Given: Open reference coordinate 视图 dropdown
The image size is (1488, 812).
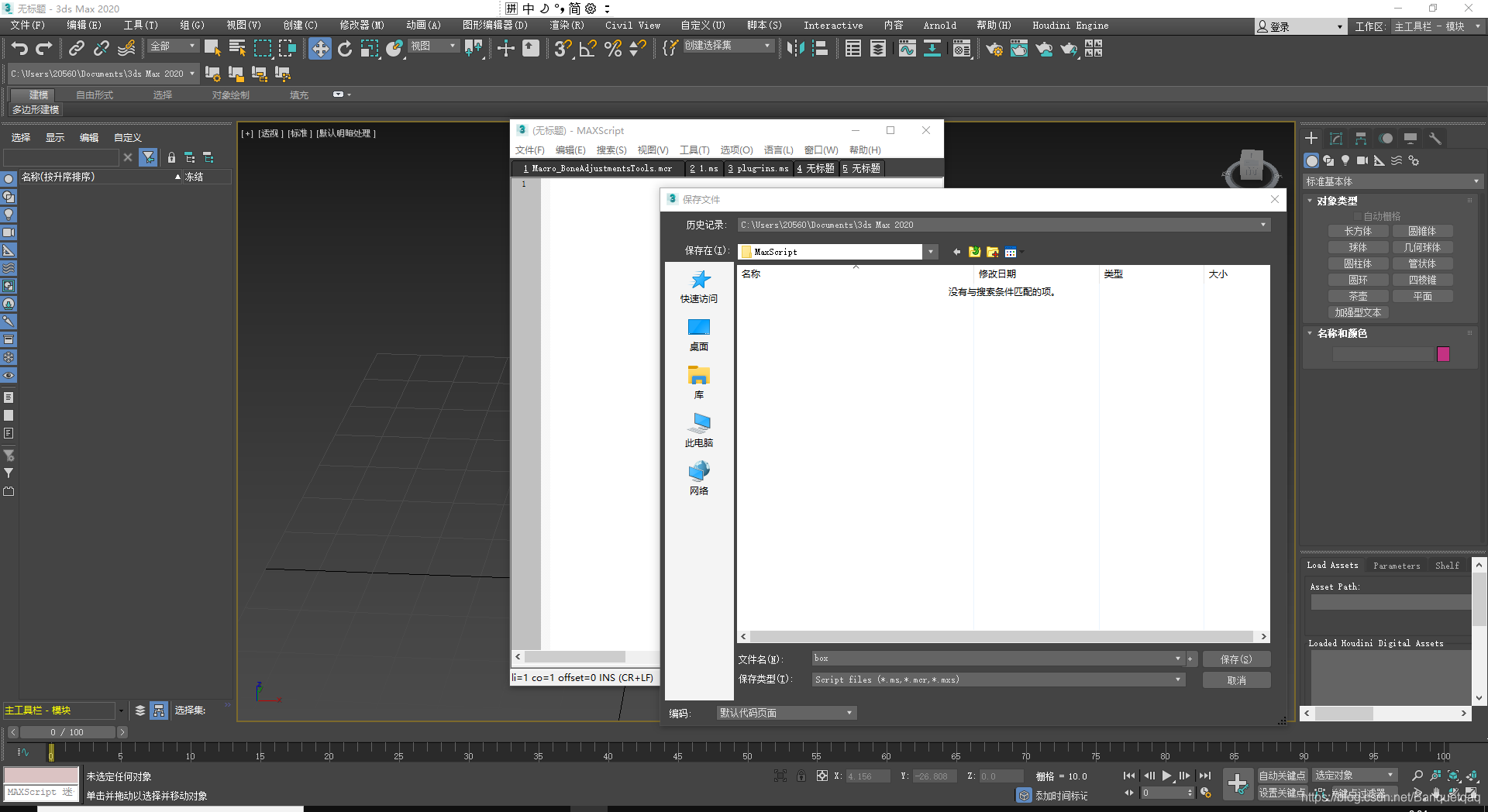Looking at the screenshot, I should pos(434,46).
